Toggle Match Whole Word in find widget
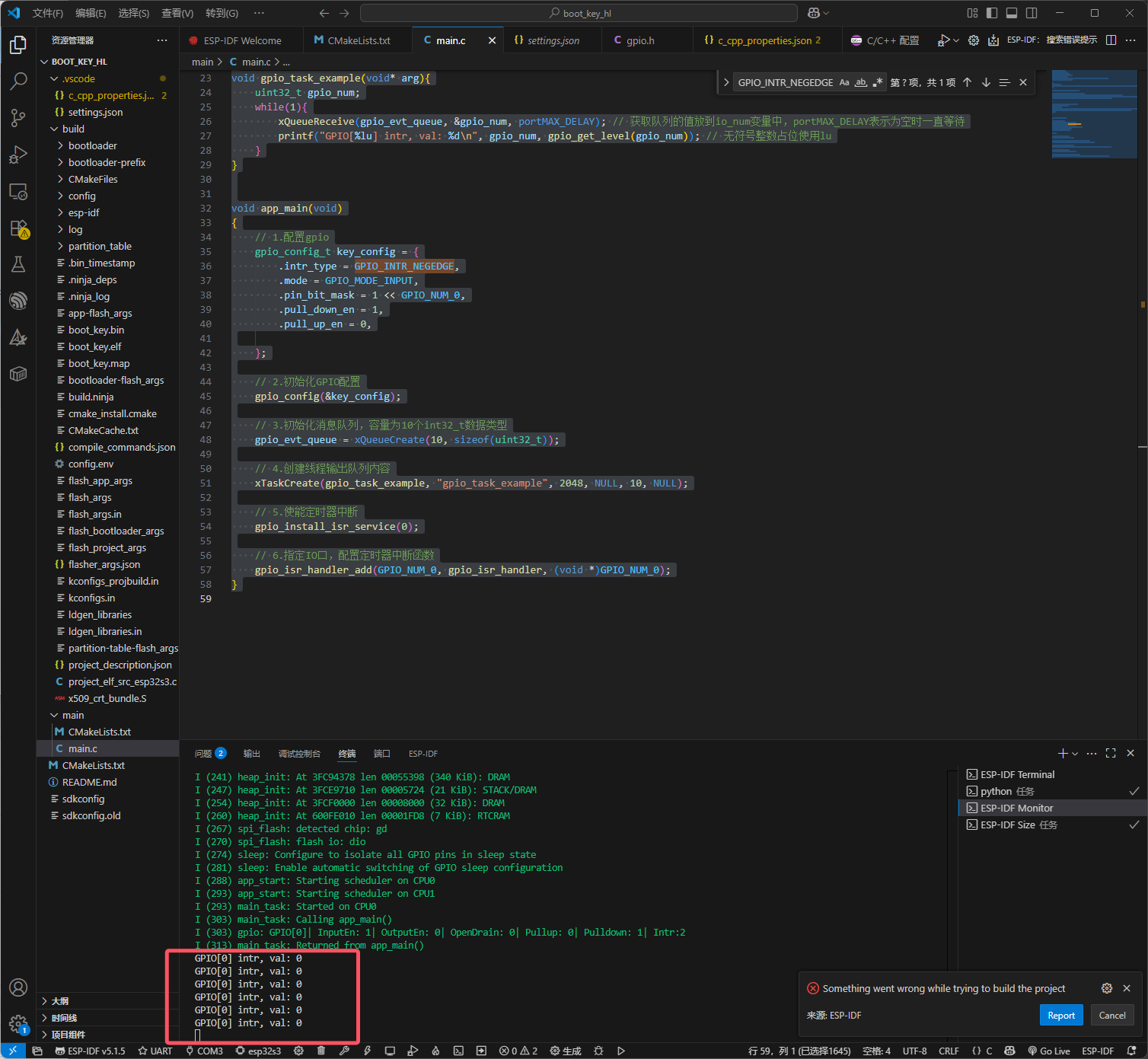Screen dimensions: 1148x1059 point(861,82)
